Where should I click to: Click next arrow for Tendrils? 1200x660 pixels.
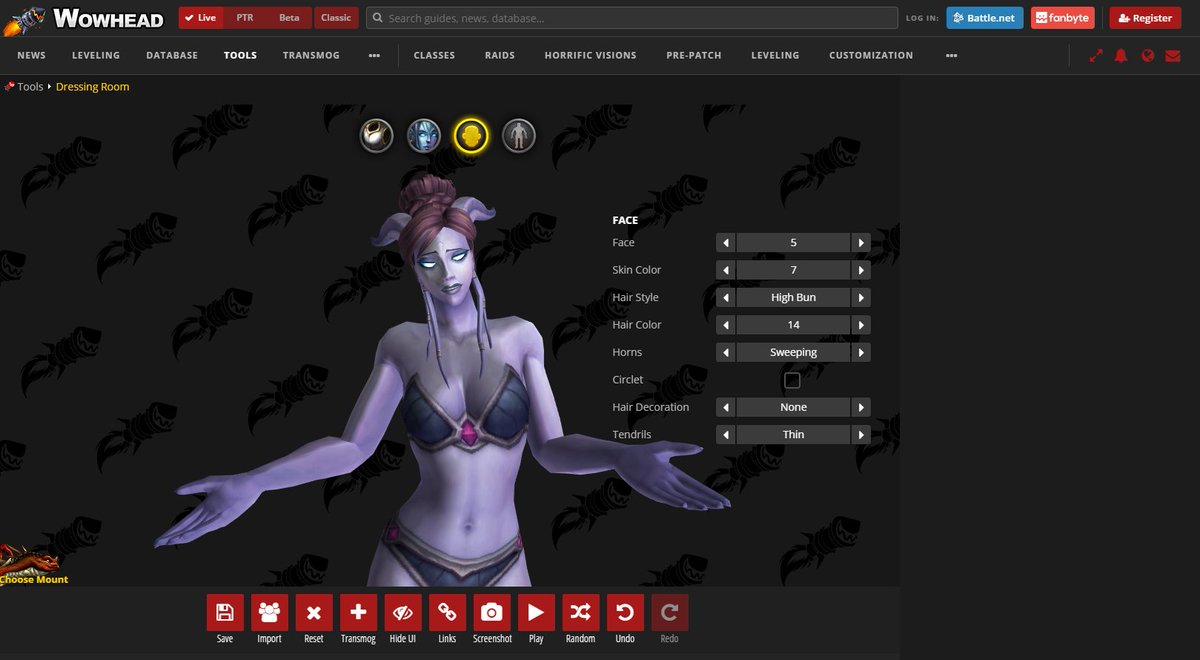861,435
